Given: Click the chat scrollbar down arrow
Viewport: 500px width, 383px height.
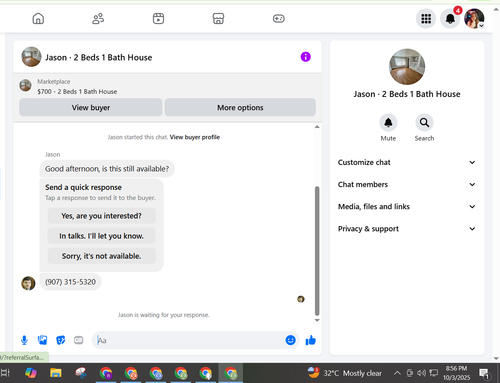Looking at the screenshot, I should (317, 320).
